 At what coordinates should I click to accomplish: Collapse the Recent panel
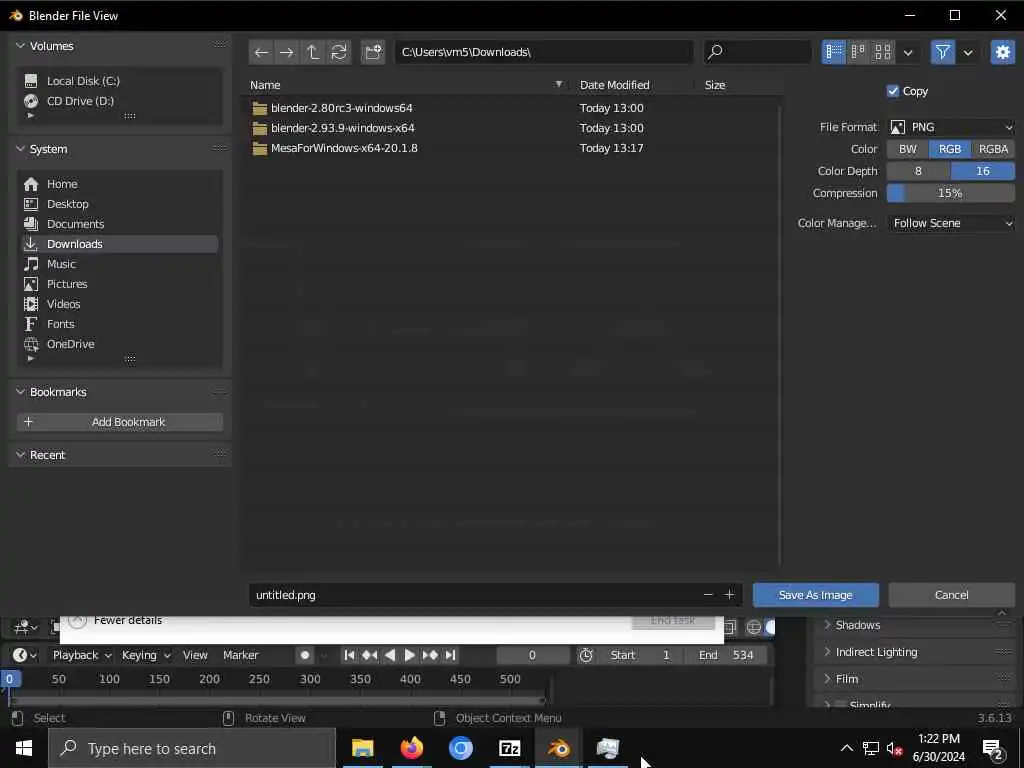point(20,455)
